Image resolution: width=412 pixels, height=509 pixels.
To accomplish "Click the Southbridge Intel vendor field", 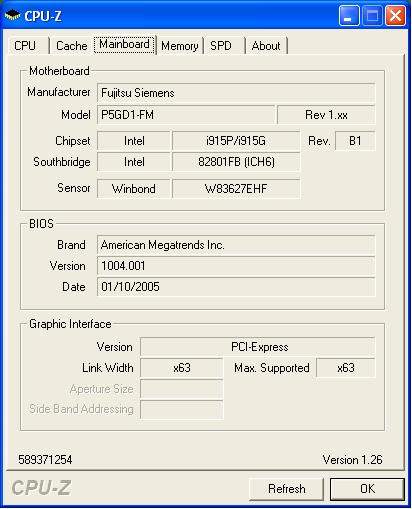I will click(x=134, y=162).
